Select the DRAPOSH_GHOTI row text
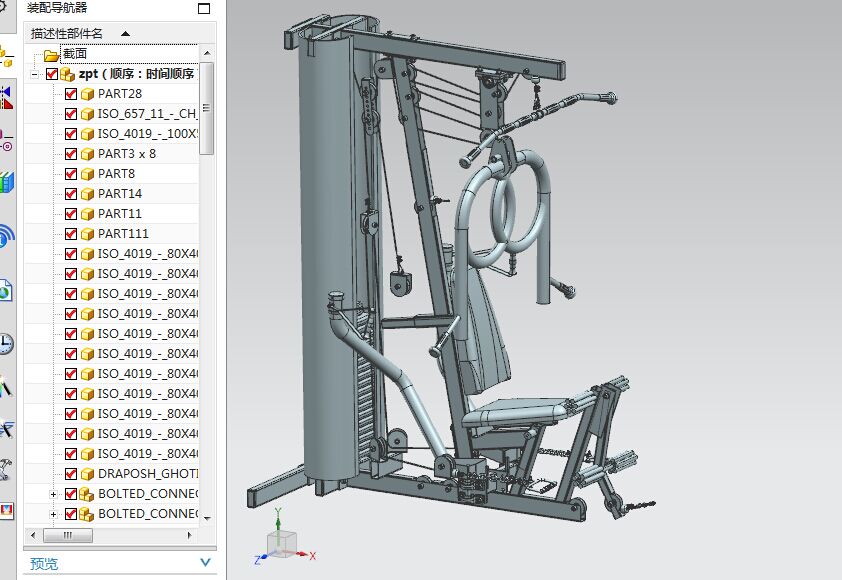This screenshot has width=842, height=580. point(148,474)
